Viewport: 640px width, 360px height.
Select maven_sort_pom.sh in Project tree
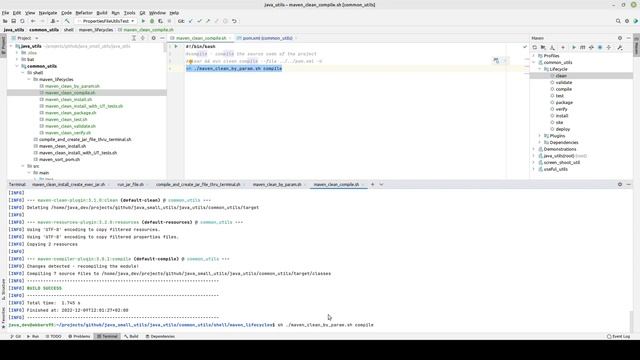[x=60, y=160]
